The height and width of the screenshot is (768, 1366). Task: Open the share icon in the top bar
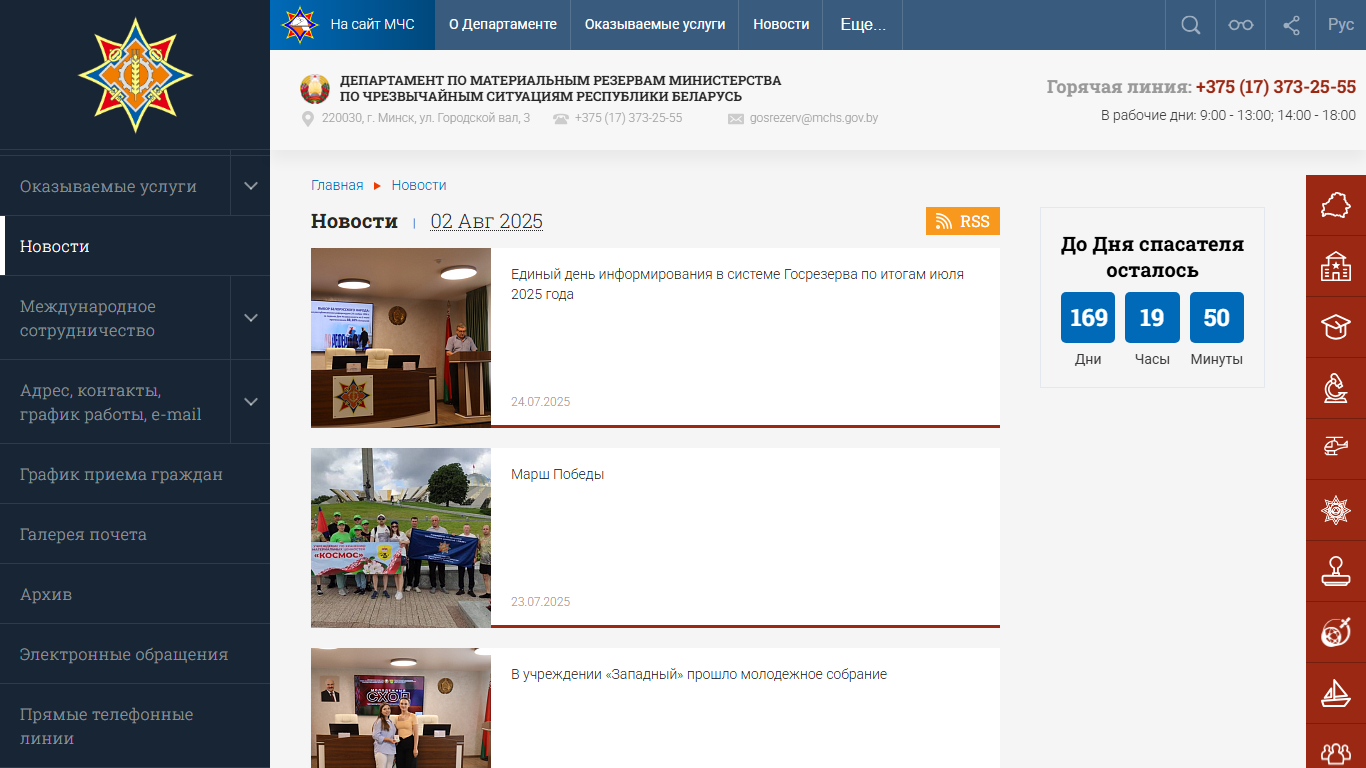[x=1291, y=25]
